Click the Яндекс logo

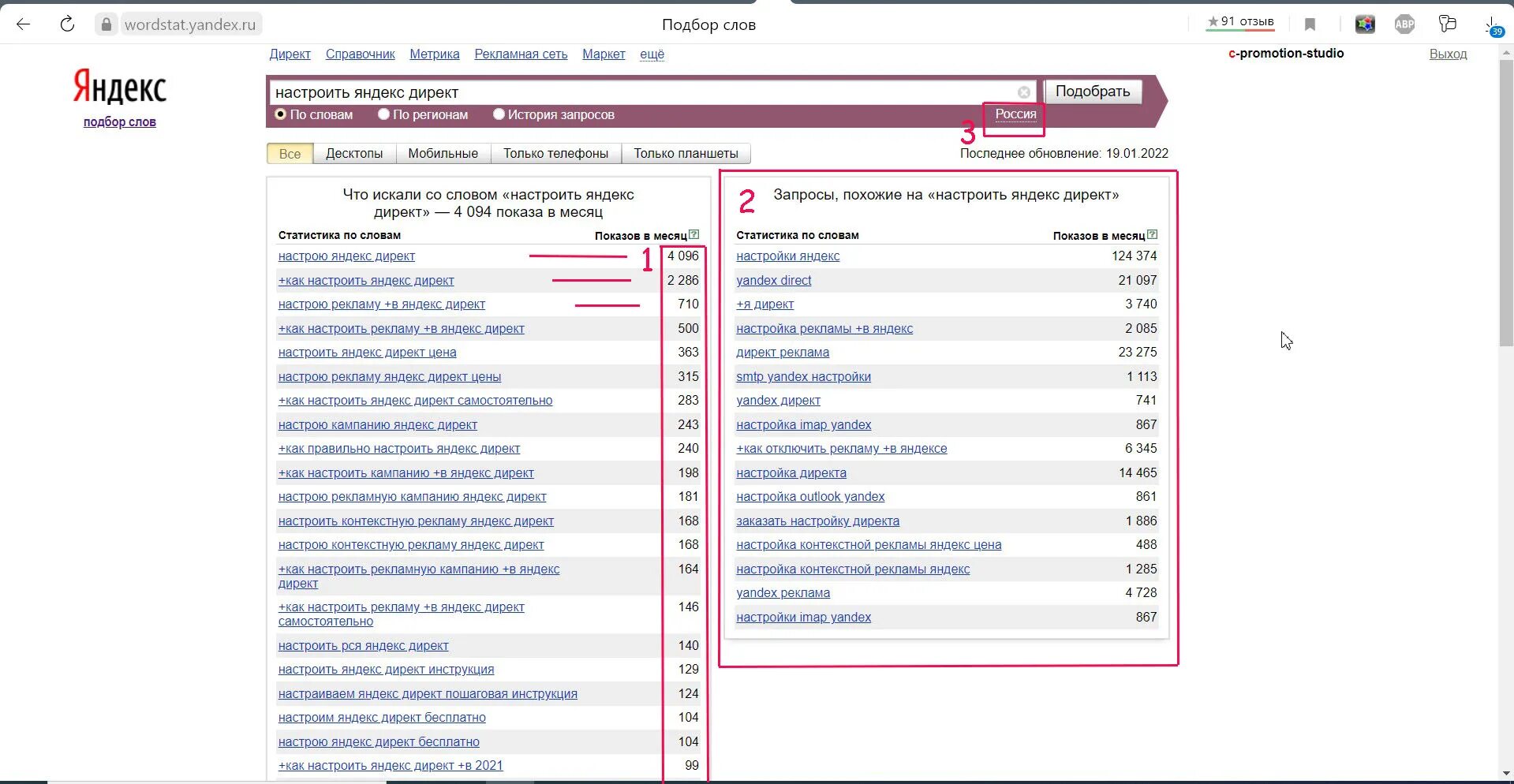[120, 87]
